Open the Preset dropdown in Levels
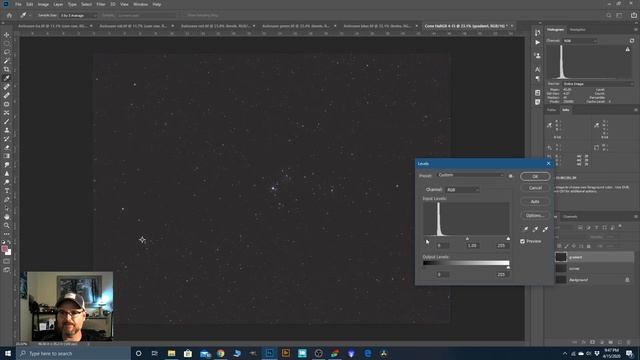640x360 pixels. click(471, 175)
